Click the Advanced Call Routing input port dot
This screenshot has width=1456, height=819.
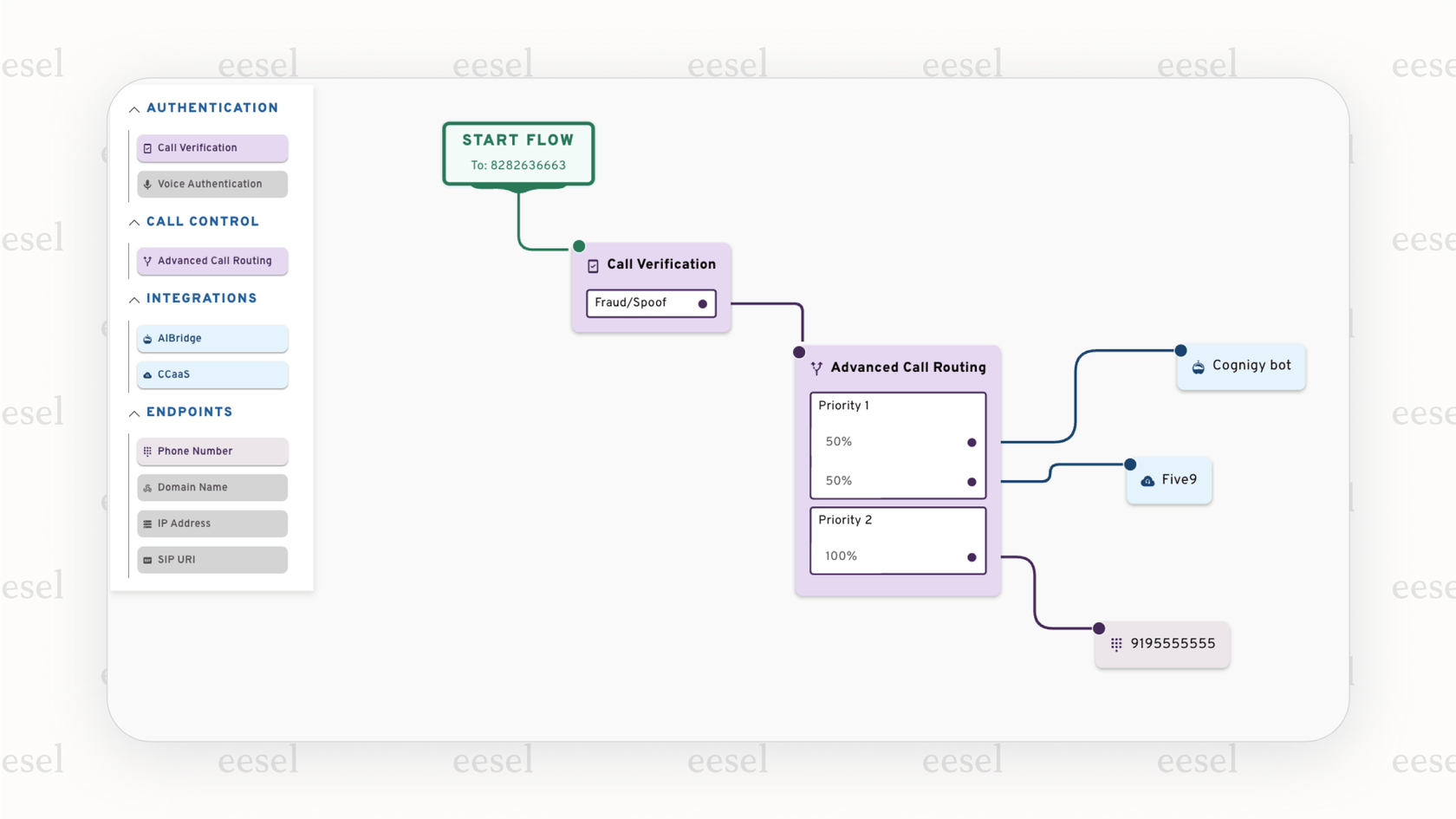[798, 352]
